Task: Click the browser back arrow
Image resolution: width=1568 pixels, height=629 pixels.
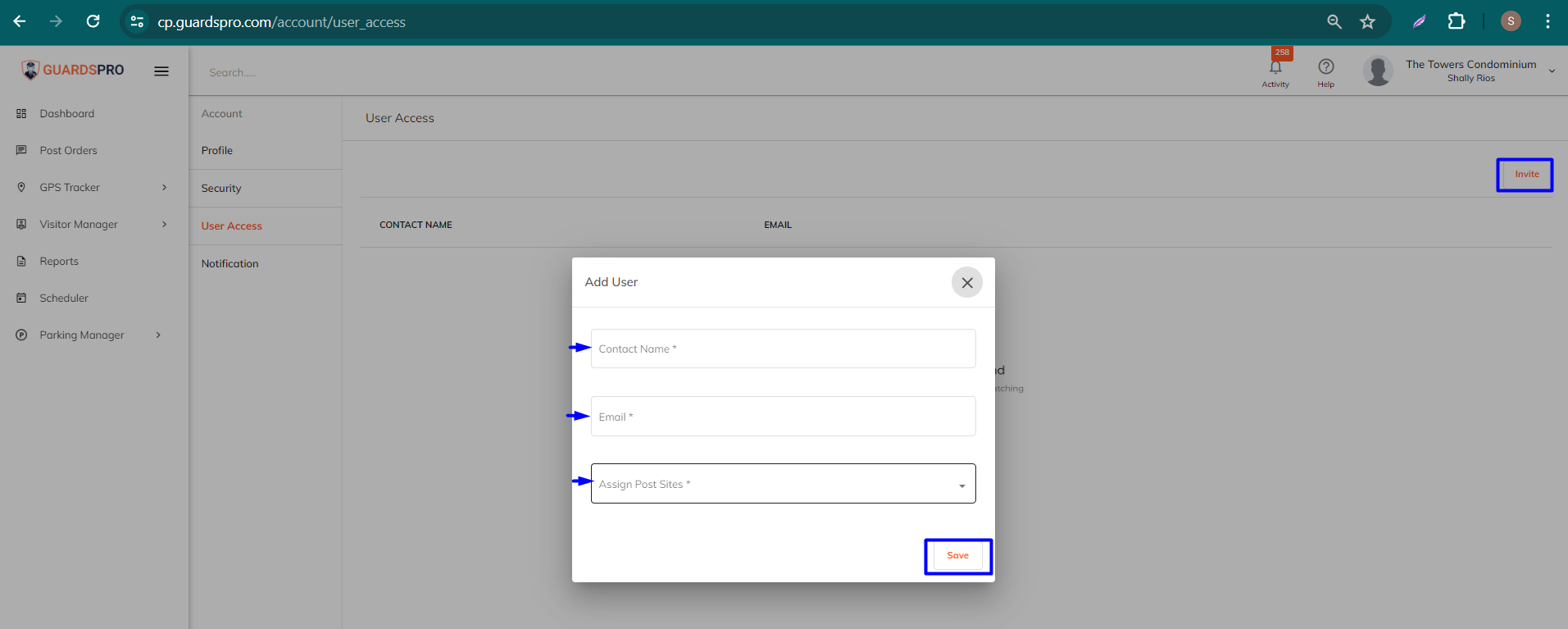Action: click(20, 21)
